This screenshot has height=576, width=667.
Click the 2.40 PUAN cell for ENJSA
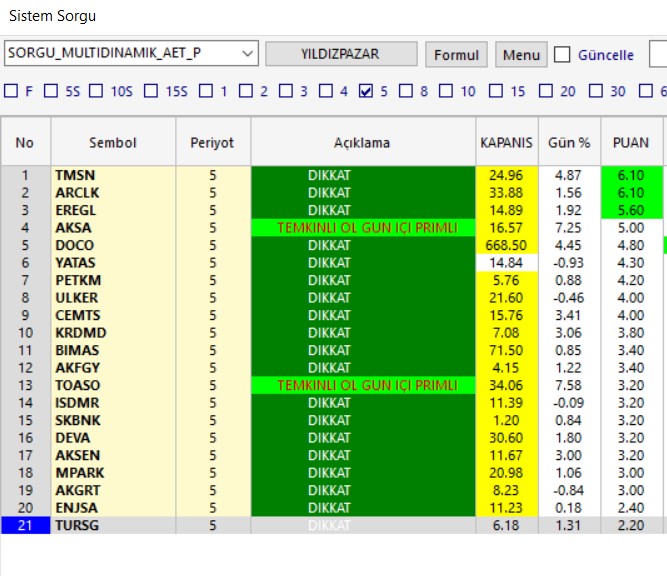(631, 508)
